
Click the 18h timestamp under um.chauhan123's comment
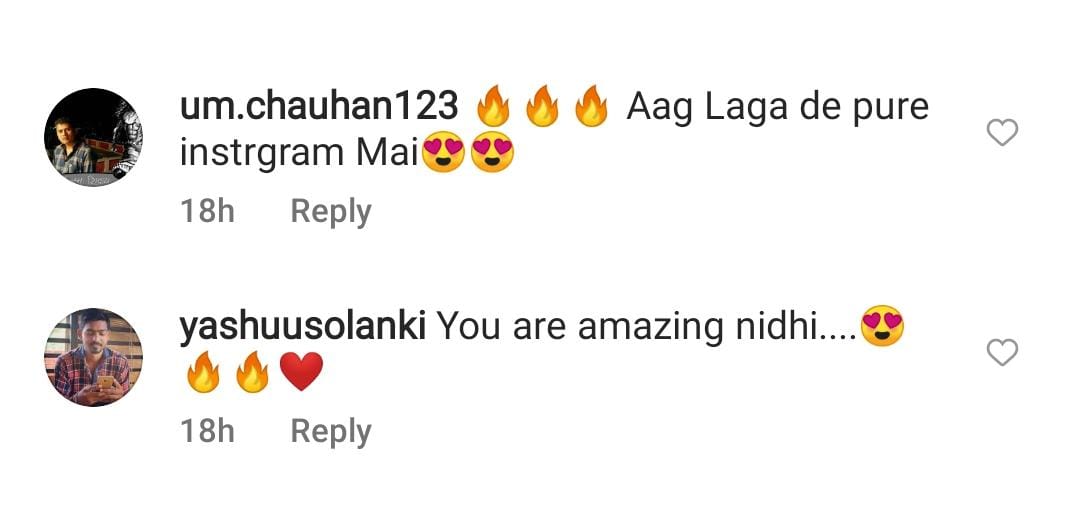(x=207, y=211)
